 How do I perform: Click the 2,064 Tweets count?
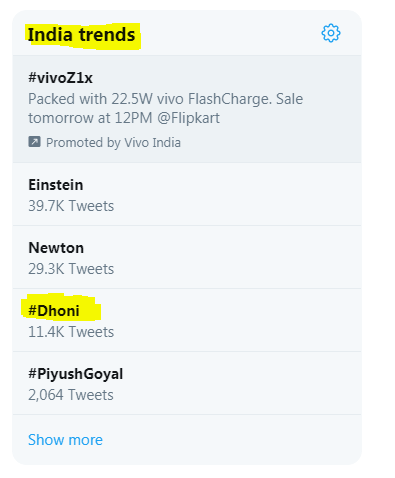coord(71,395)
